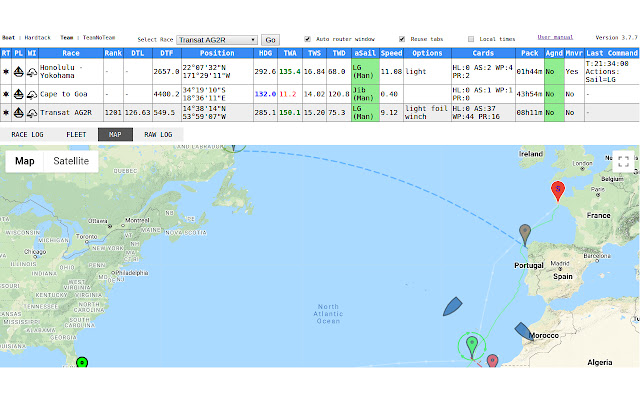Switch to the RACE LOG tab
640x400 pixels.
pos(27,134)
